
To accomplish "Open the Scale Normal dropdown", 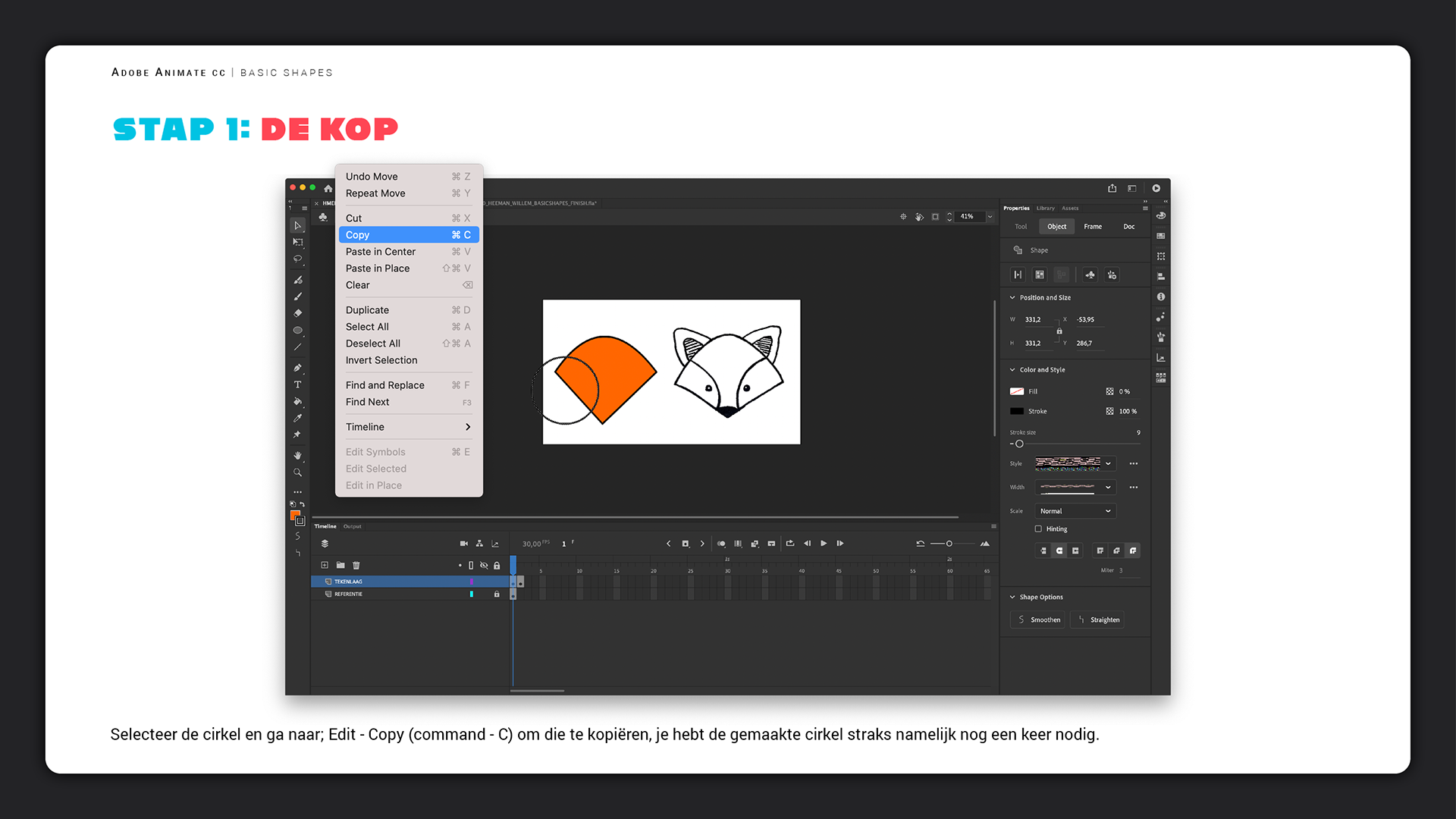I will coord(1075,511).
